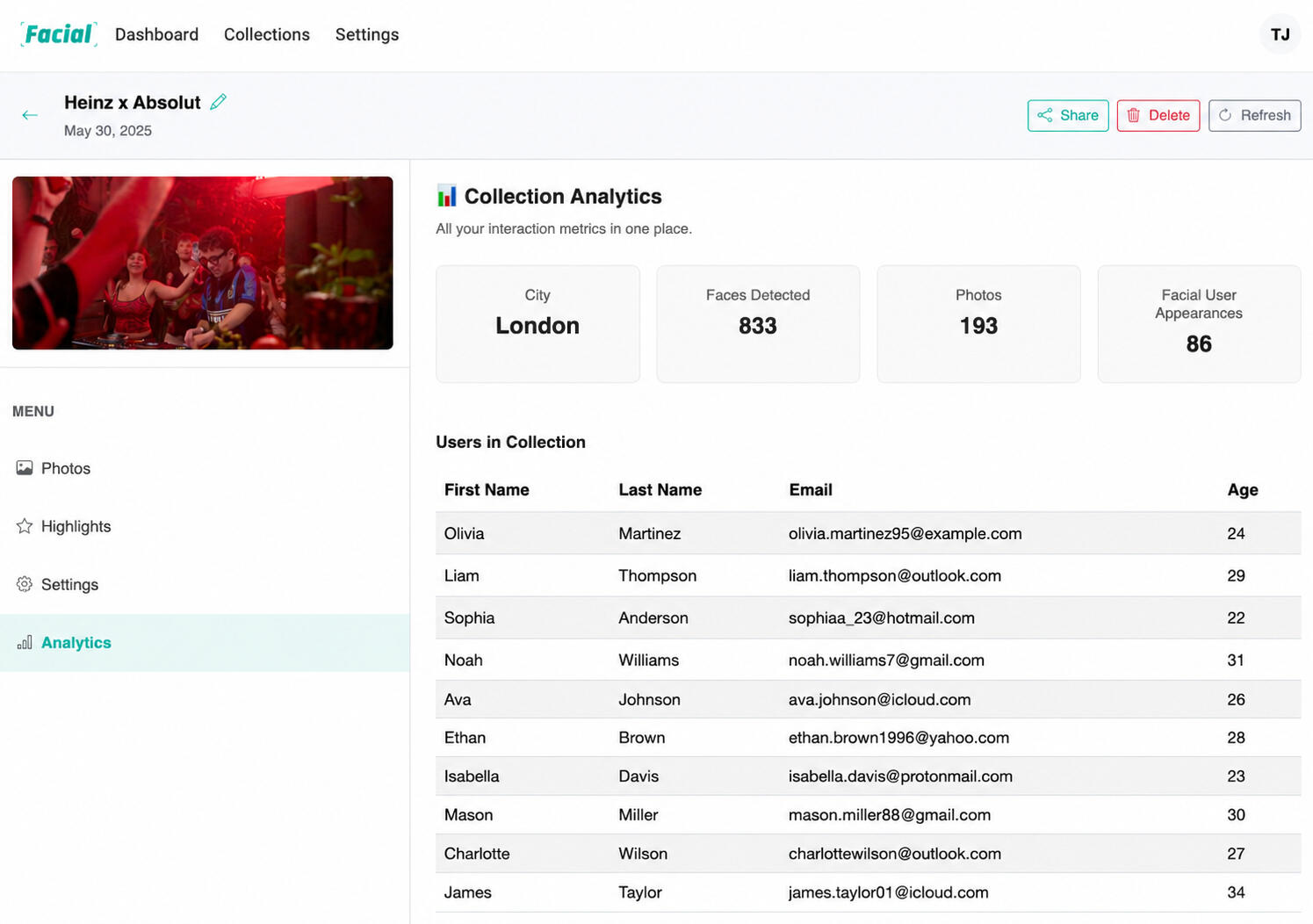Screen dimensions: 1313x924
Task: Click the Faces Detected 833 card
Action: (x=758, y=324)
